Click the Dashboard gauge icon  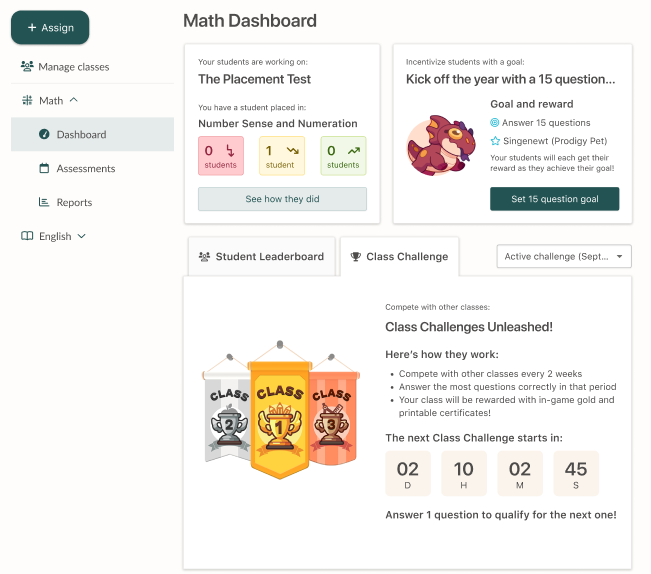click(x=44, y=134)
